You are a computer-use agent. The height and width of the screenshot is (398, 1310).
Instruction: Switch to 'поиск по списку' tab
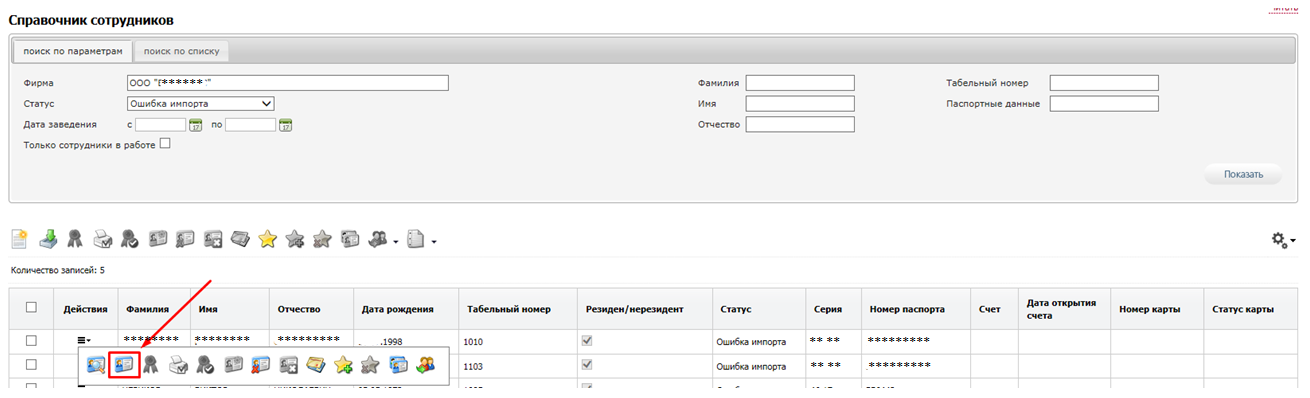click(x=181, y=51)
